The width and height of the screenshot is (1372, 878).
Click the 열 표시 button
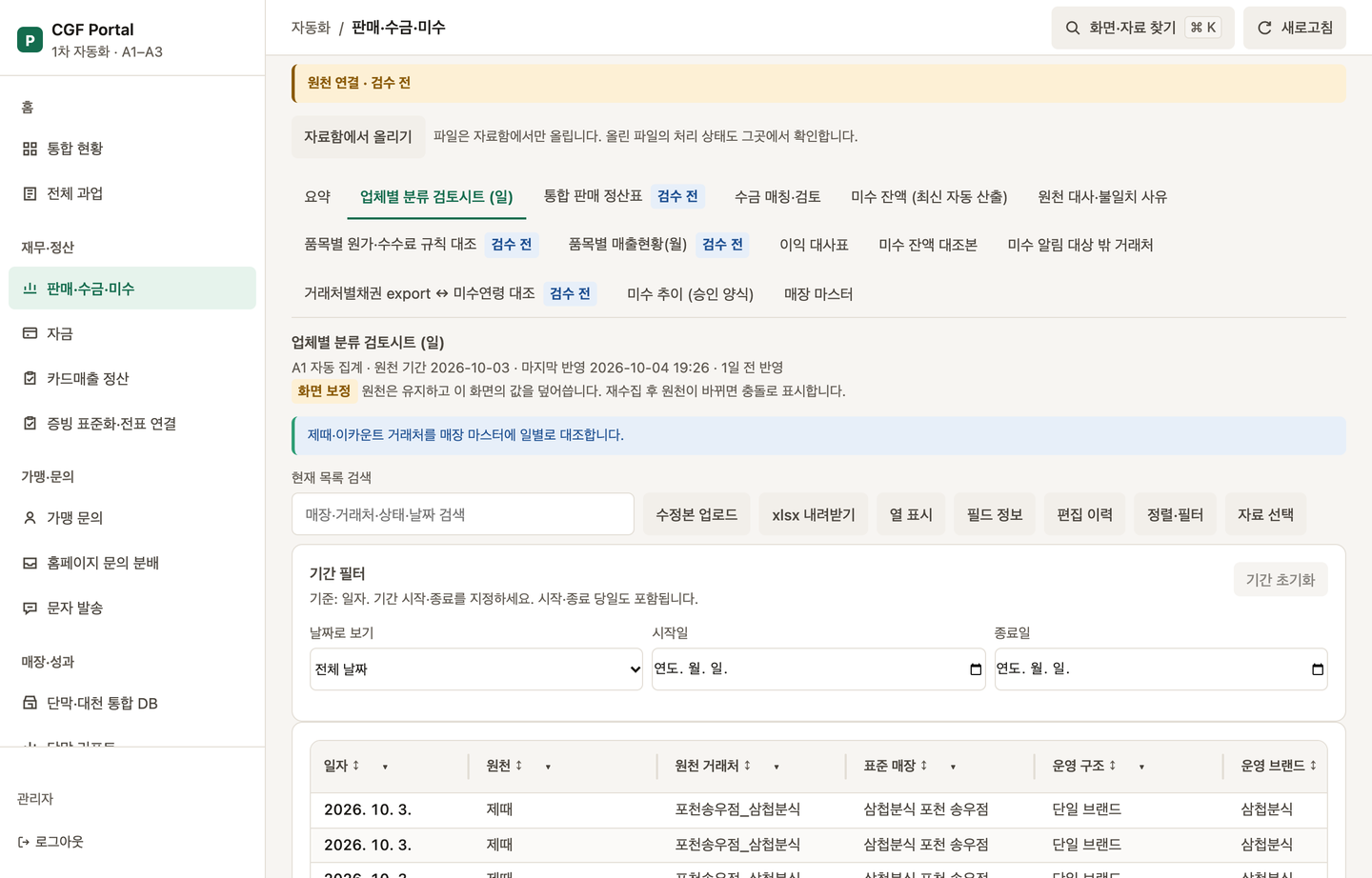(911, 514)
